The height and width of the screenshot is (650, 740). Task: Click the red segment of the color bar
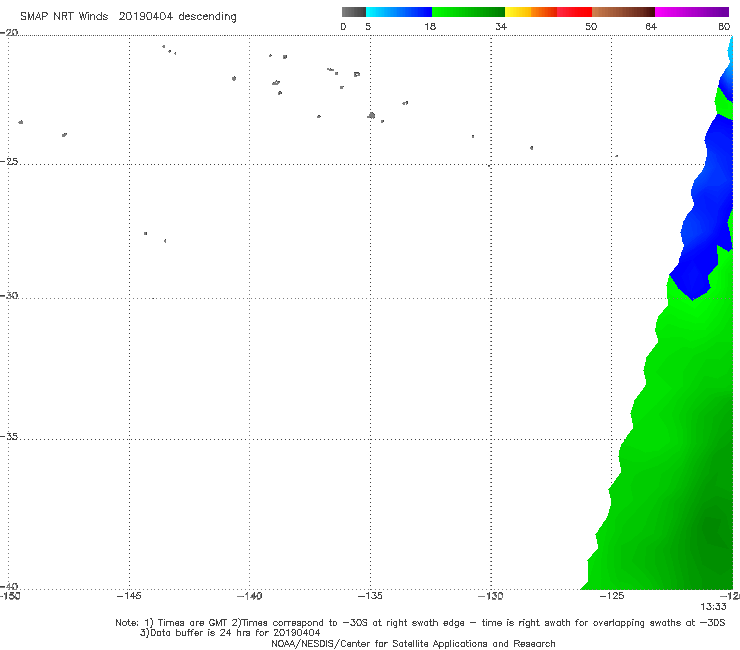(574, 12)
